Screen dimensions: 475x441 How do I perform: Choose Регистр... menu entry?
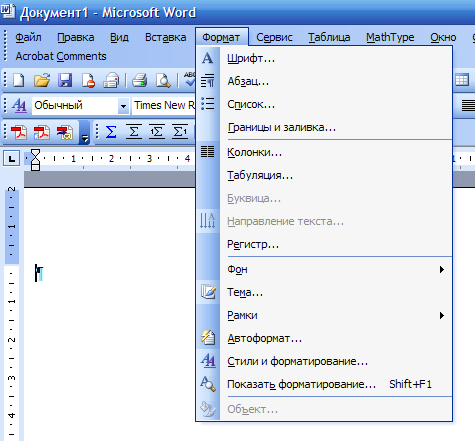click(324, 244)
